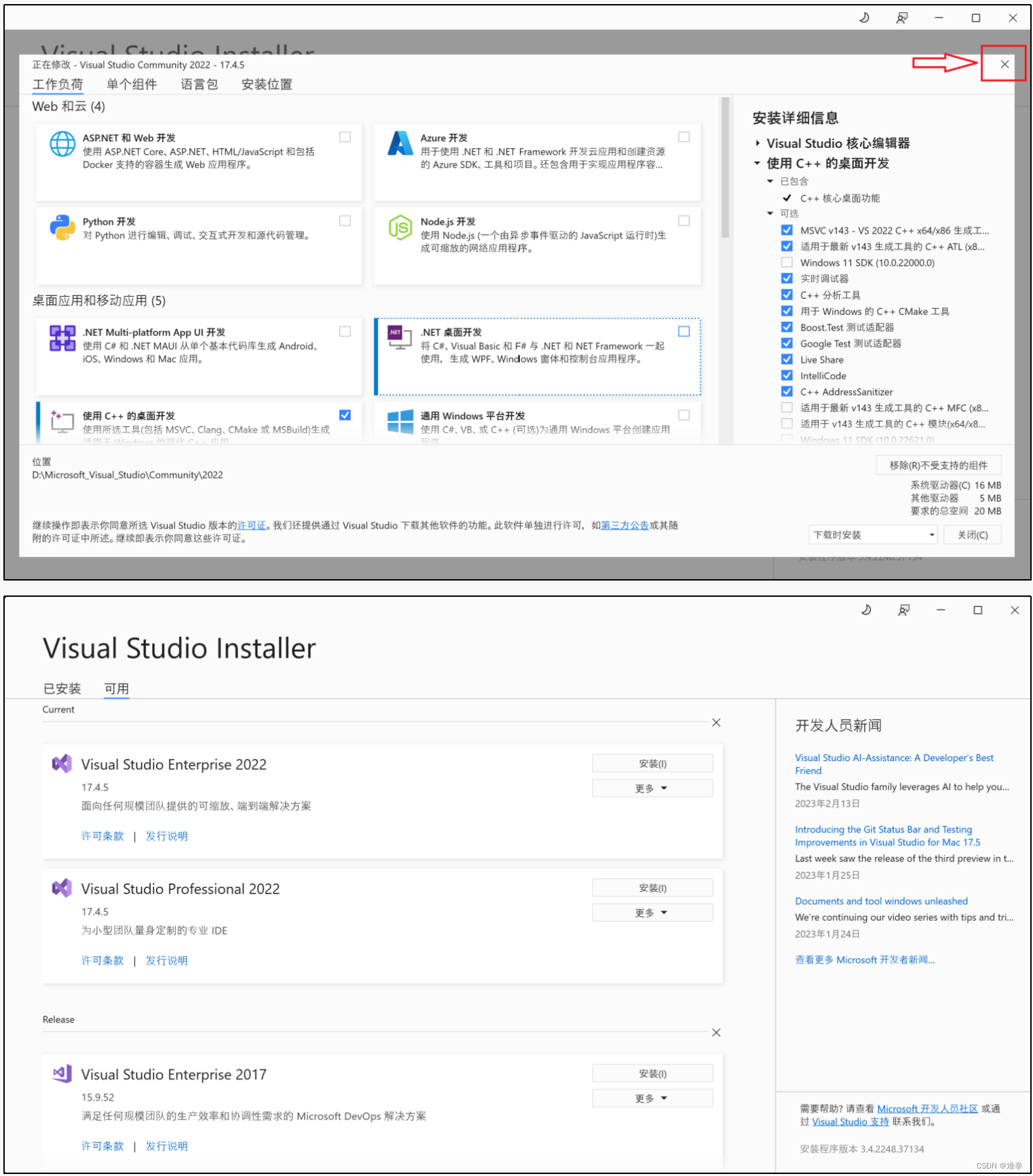The image size is (1033, 1176).
Task: Click the workloads list vertical scrollbar
Action: click(x=725, y=167)
